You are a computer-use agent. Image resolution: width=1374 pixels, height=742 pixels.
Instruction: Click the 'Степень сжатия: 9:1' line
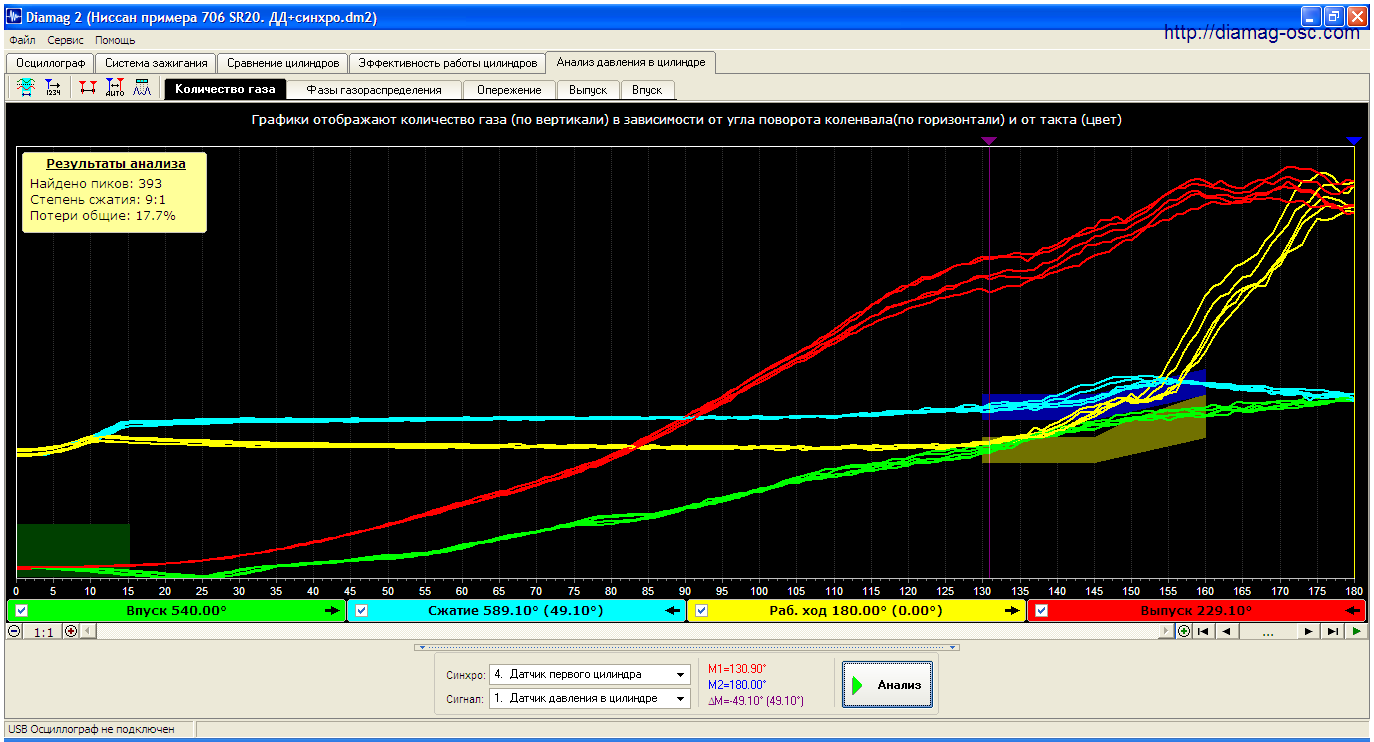[98, 199]
